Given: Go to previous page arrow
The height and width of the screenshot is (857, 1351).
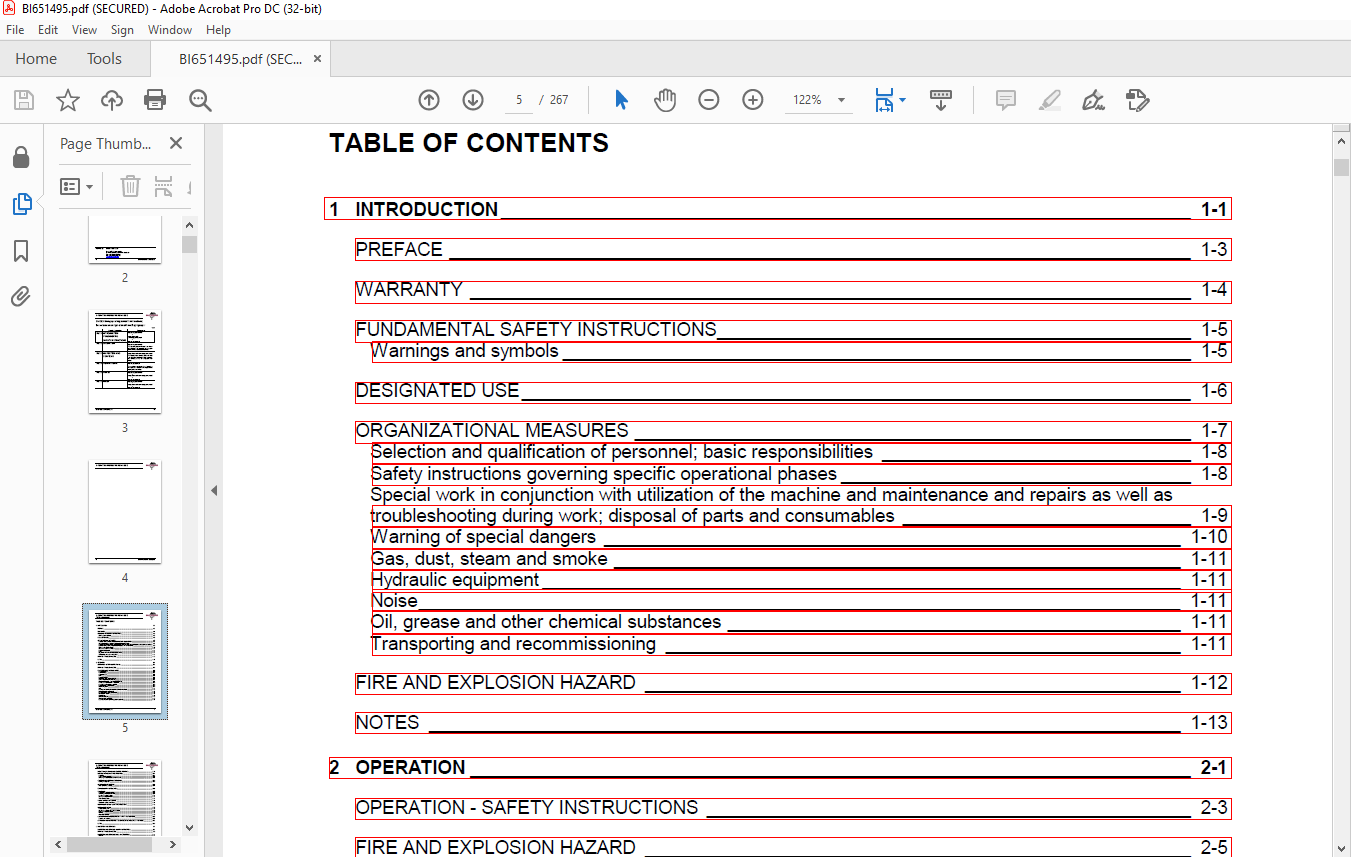Looking at the screenshot, I should (x=429, y=100).
